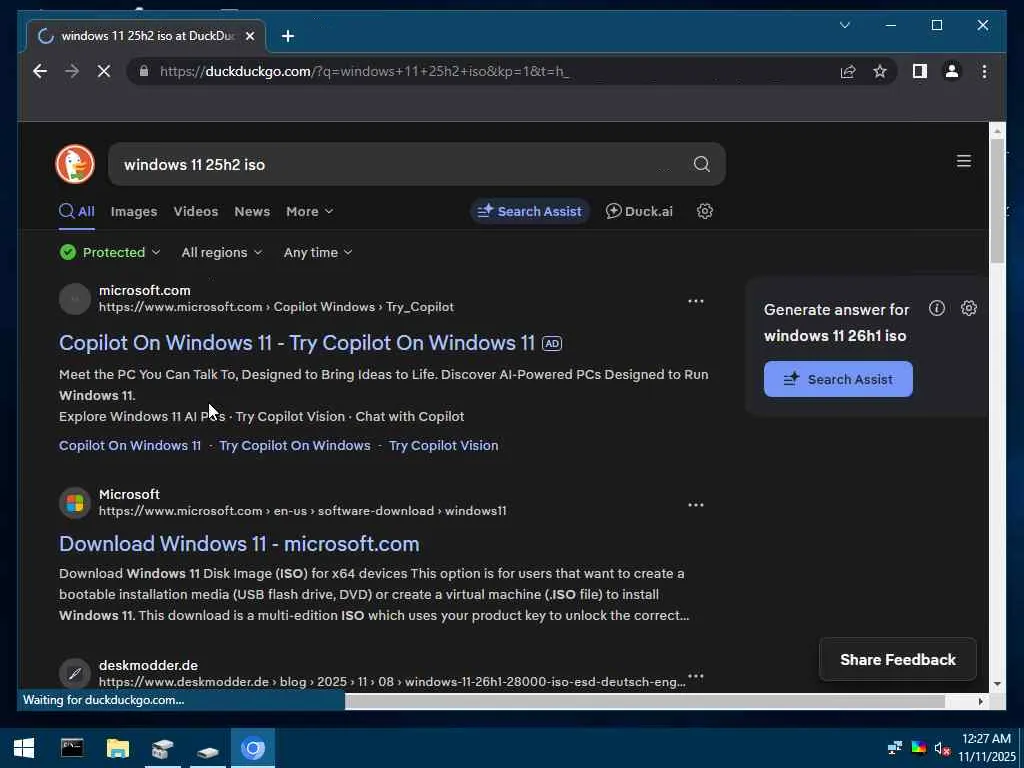Viewport: 1024px width, 768px height.
Task: Expand the More search categories dropdown
Action: click(x=310, y=212)
